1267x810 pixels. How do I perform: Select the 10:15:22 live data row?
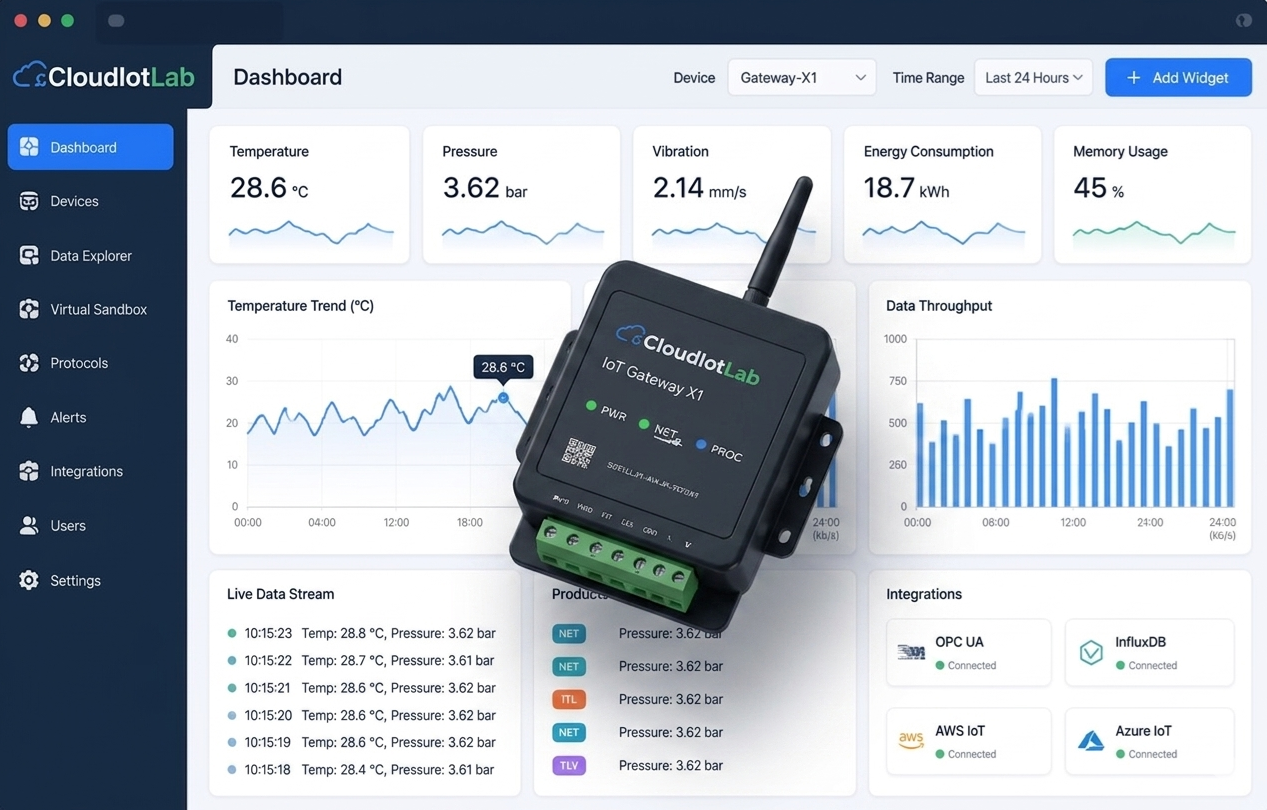(x=361, y=660)
